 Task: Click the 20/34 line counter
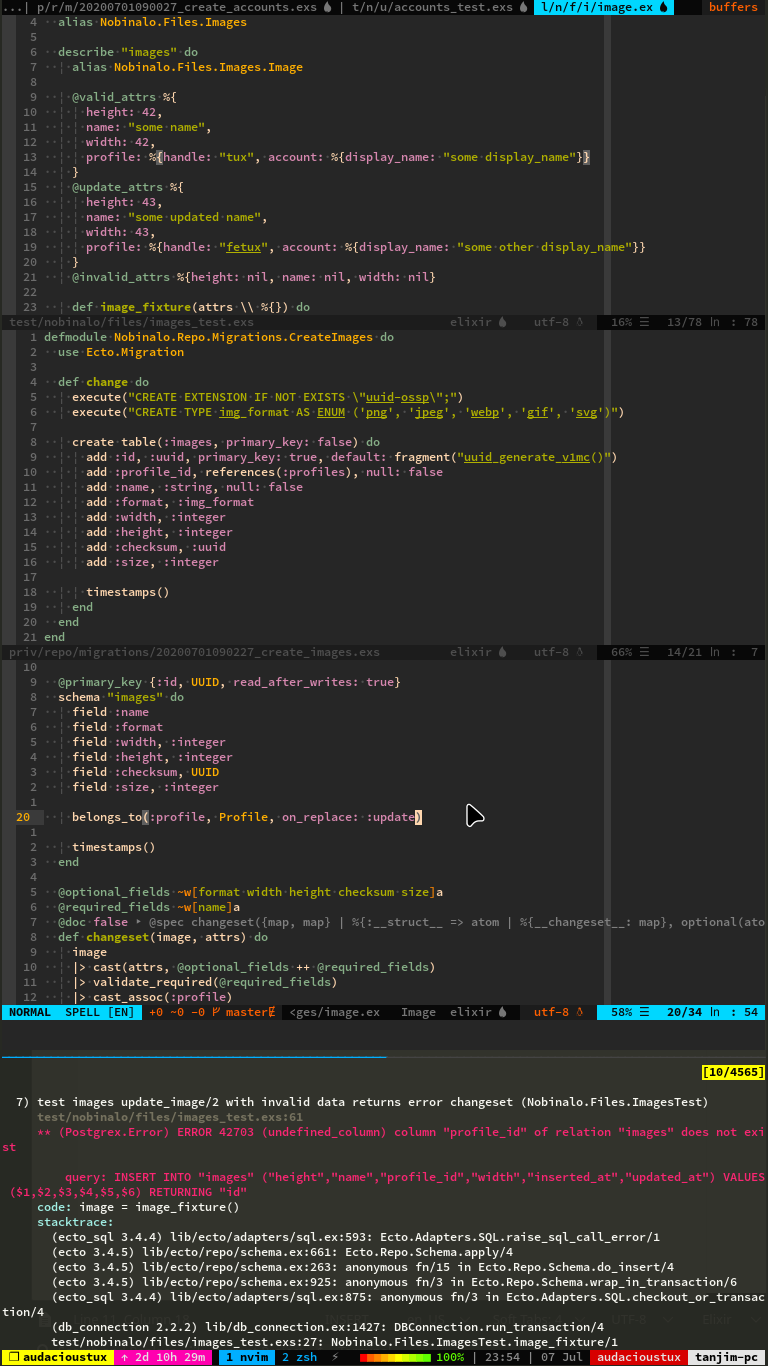(684, 1012)
